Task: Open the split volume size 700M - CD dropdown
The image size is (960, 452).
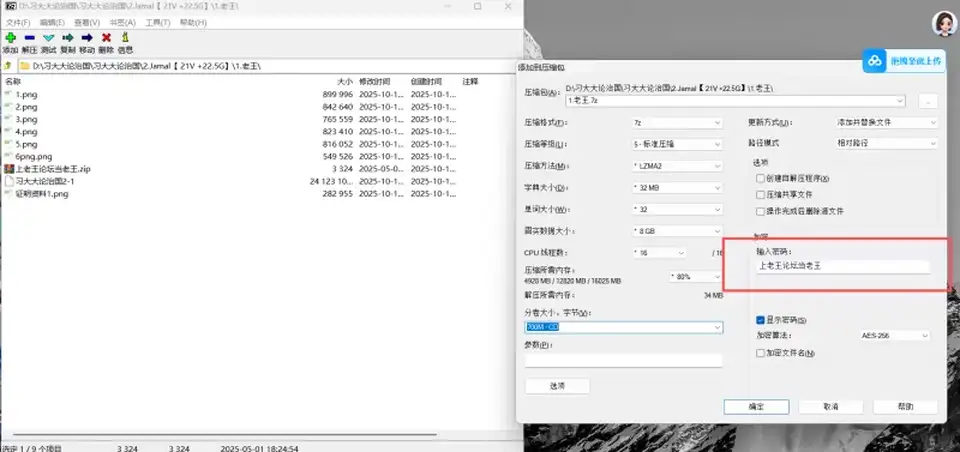Action: (624, 328)
